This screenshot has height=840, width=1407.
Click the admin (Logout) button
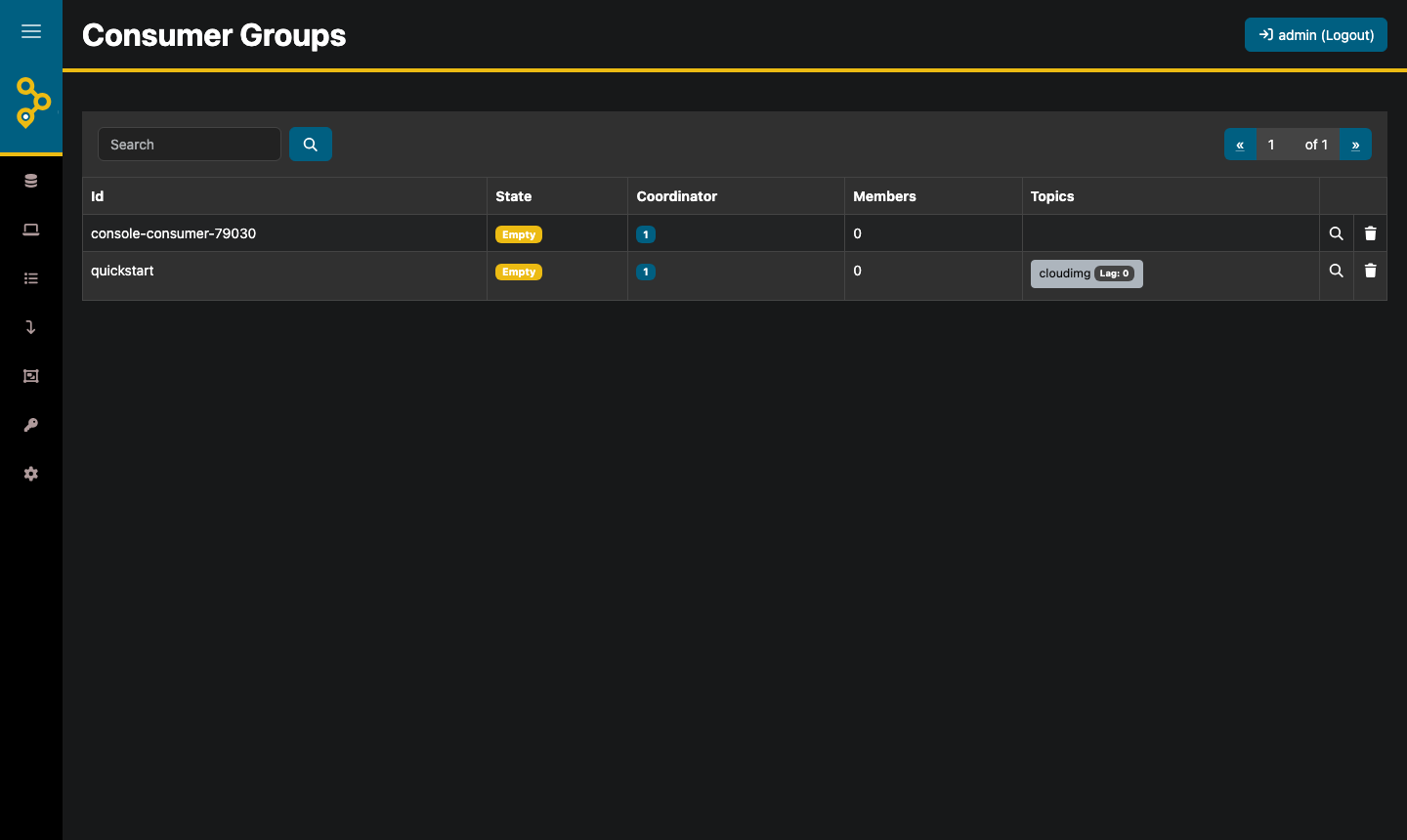(1316, 35)
